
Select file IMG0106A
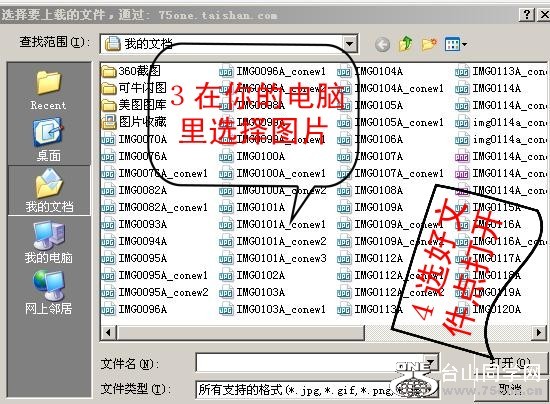(x=370, y=139)
